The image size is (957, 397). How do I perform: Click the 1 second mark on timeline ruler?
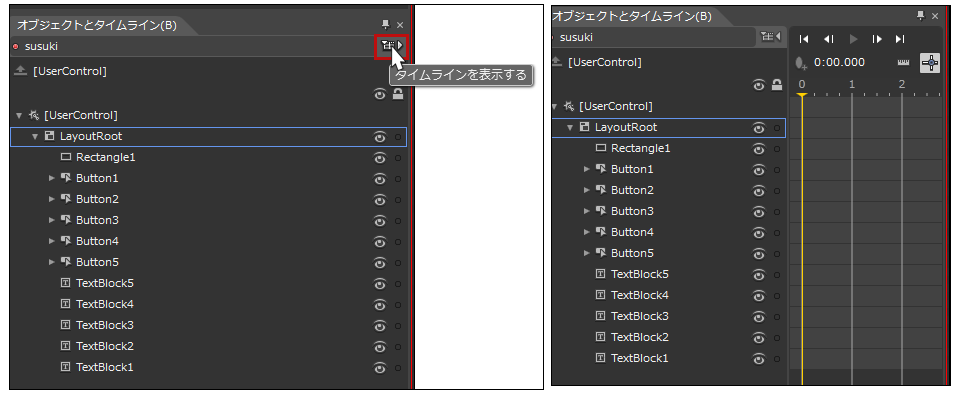(x=851, y=85)
